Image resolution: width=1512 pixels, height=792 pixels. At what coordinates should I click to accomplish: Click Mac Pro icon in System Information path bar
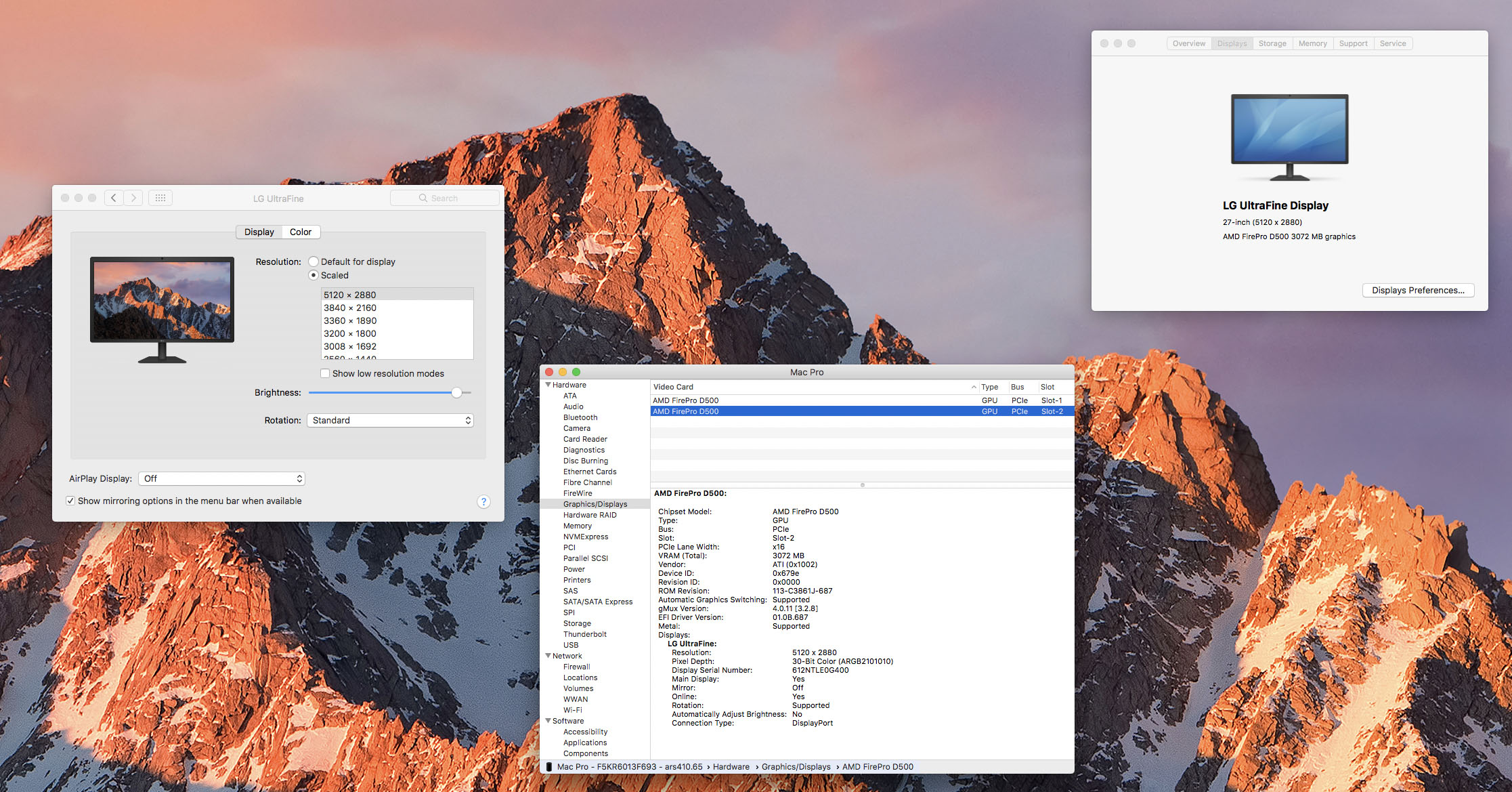point(549,767)
